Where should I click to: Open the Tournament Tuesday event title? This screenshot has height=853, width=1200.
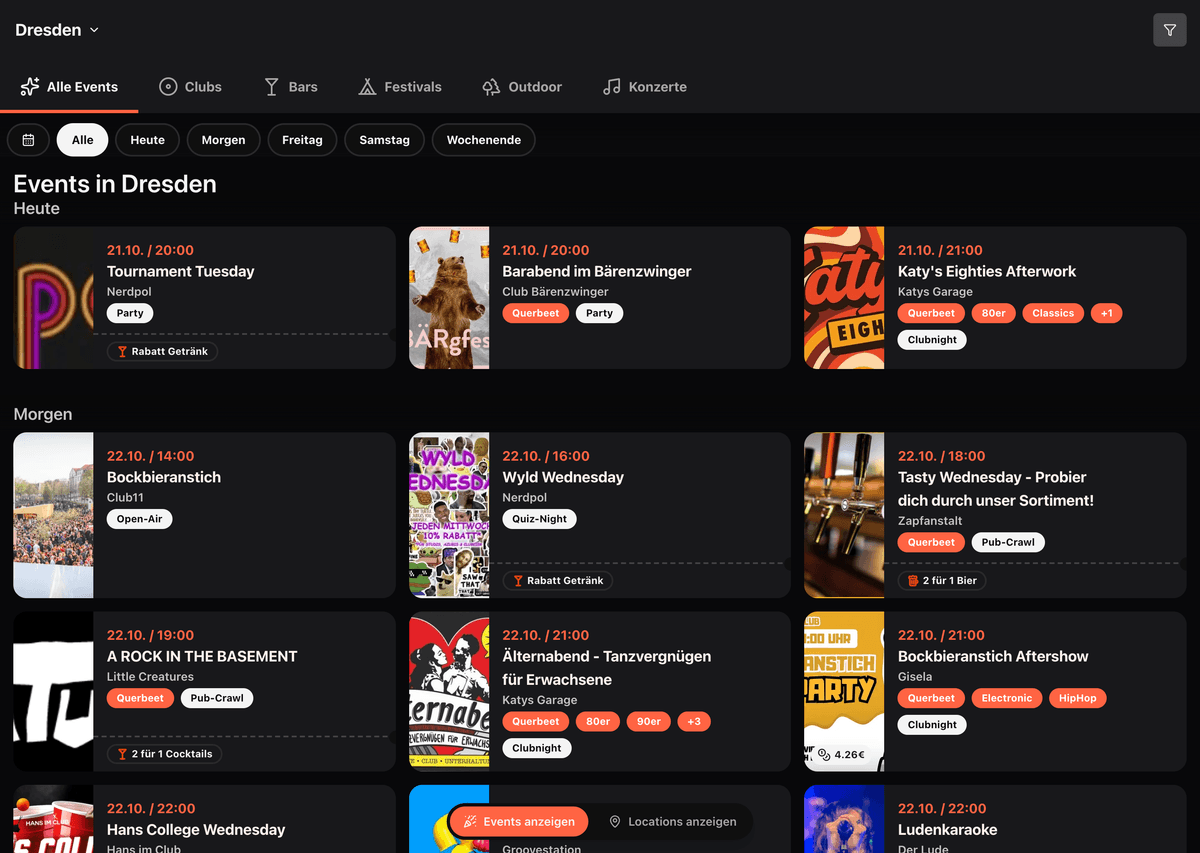point(180,271)
